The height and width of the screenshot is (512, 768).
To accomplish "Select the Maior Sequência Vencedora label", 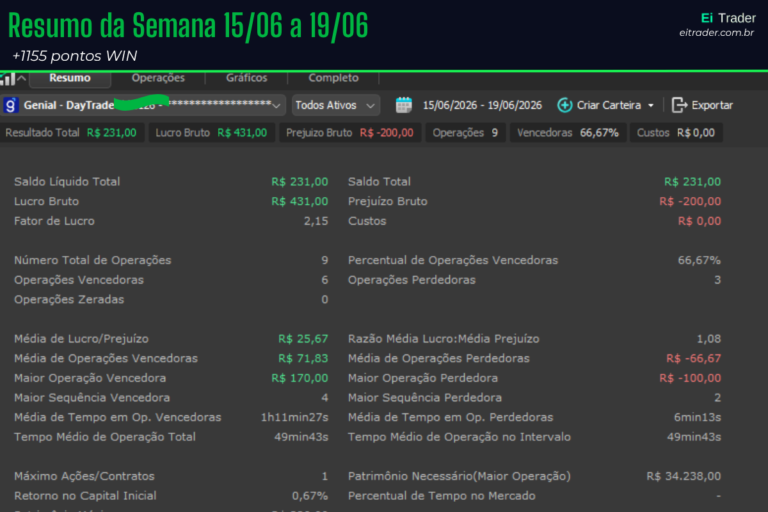I will 92,397.
